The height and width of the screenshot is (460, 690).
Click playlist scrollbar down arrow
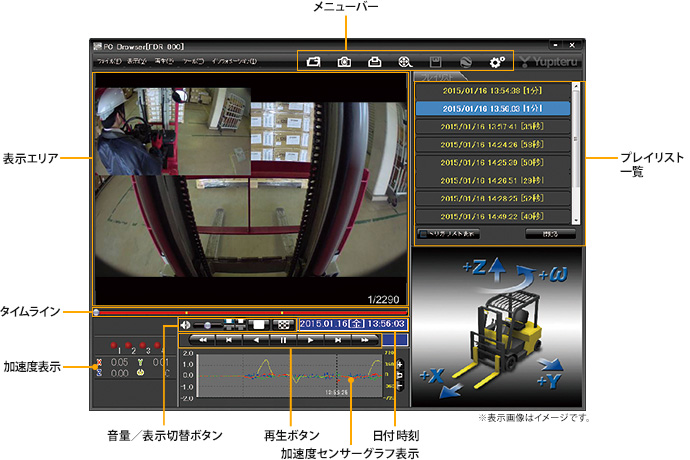576,220
